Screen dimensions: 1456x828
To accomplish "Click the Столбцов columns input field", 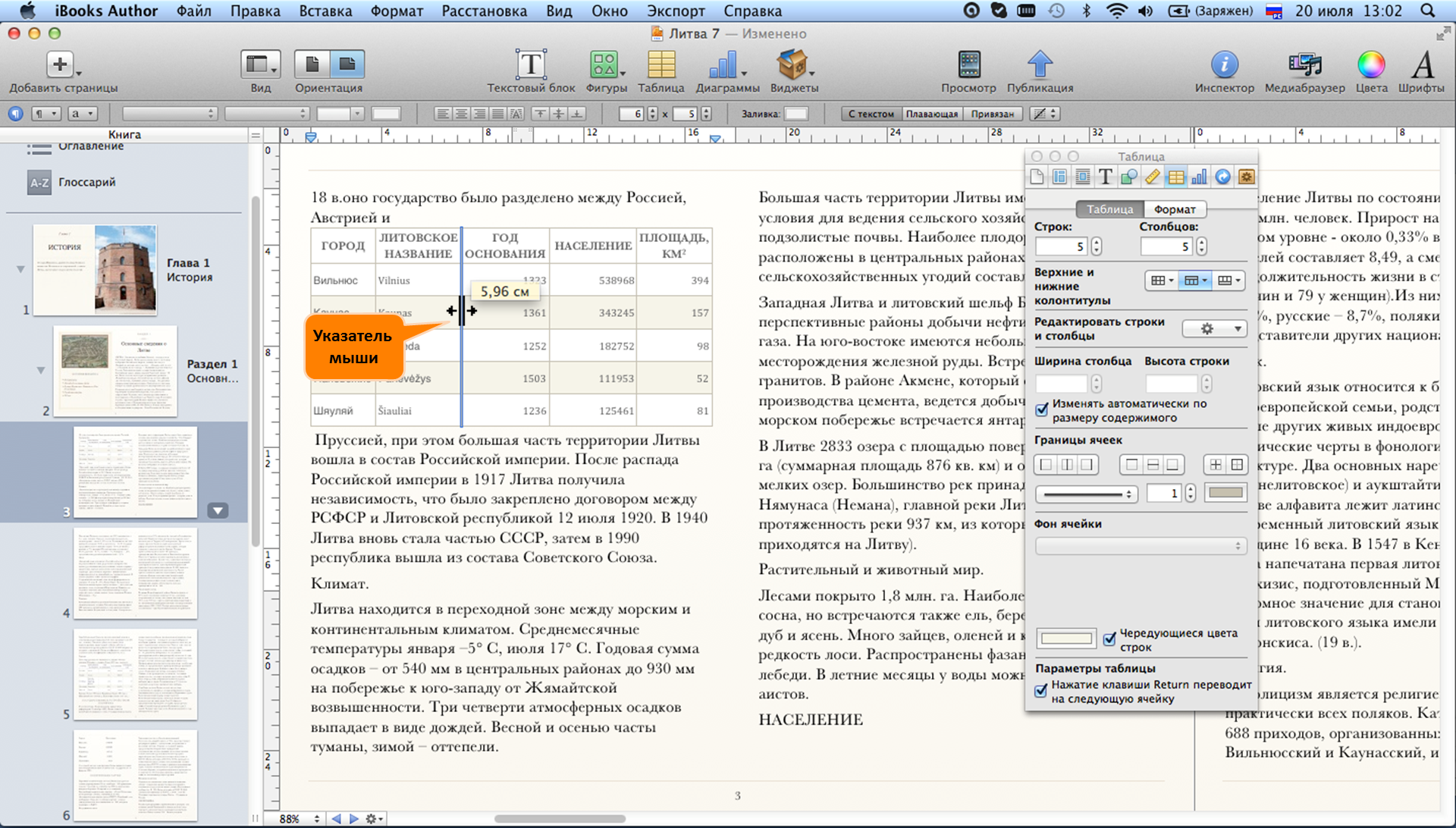I will [x=1167, y=246].
